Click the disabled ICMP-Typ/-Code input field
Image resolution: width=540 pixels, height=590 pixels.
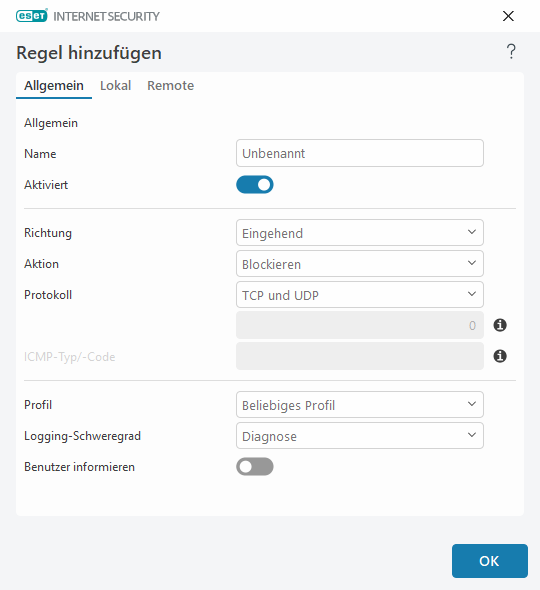click(360, 356)
